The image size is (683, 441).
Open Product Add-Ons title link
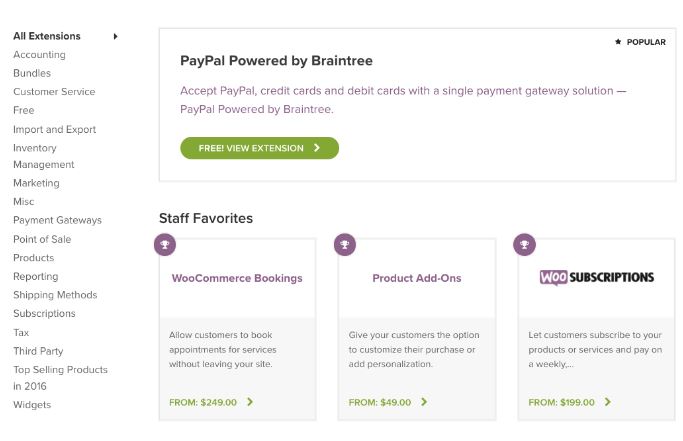click(x=417, y=278)
